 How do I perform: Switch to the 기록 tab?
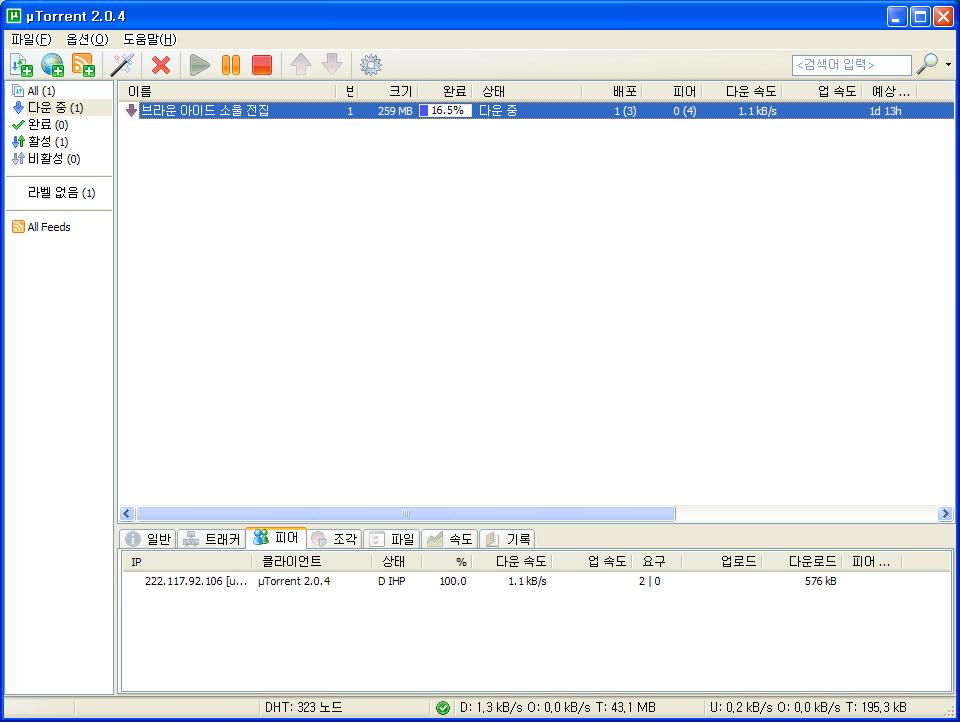(x=508, y=539)
